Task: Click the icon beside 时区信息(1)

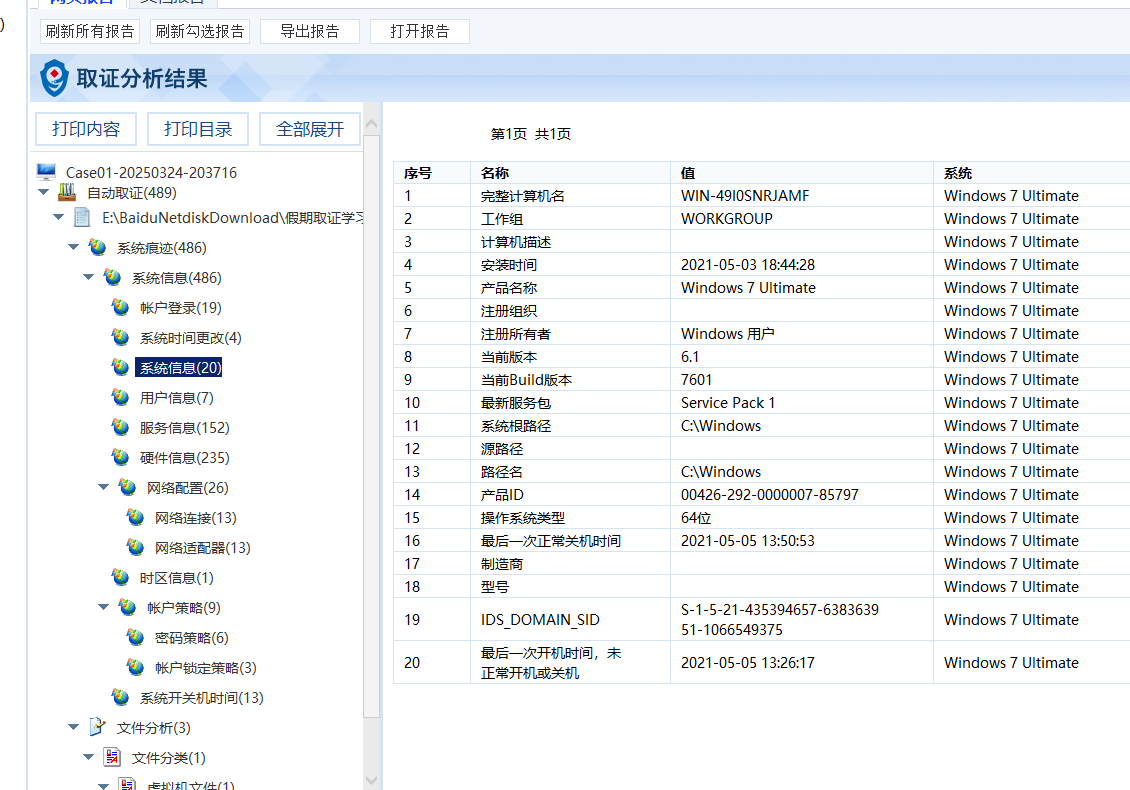Action: [120, 578]
